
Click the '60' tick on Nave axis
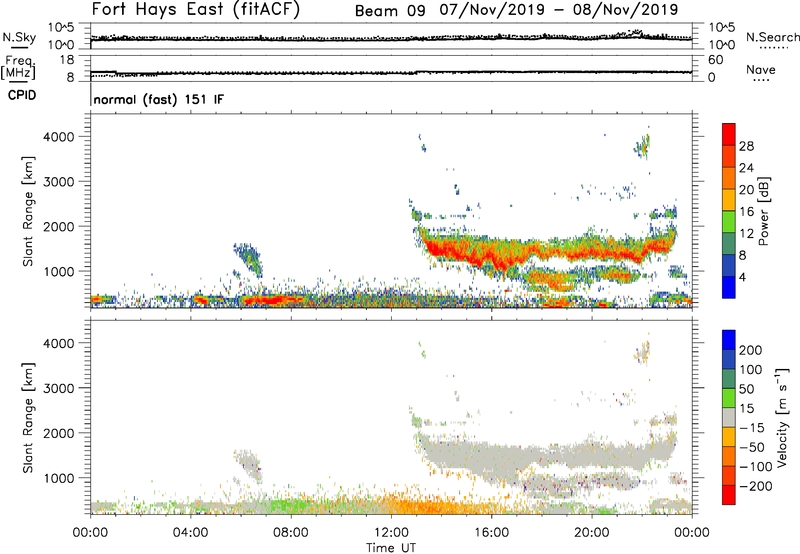(715, 60)
